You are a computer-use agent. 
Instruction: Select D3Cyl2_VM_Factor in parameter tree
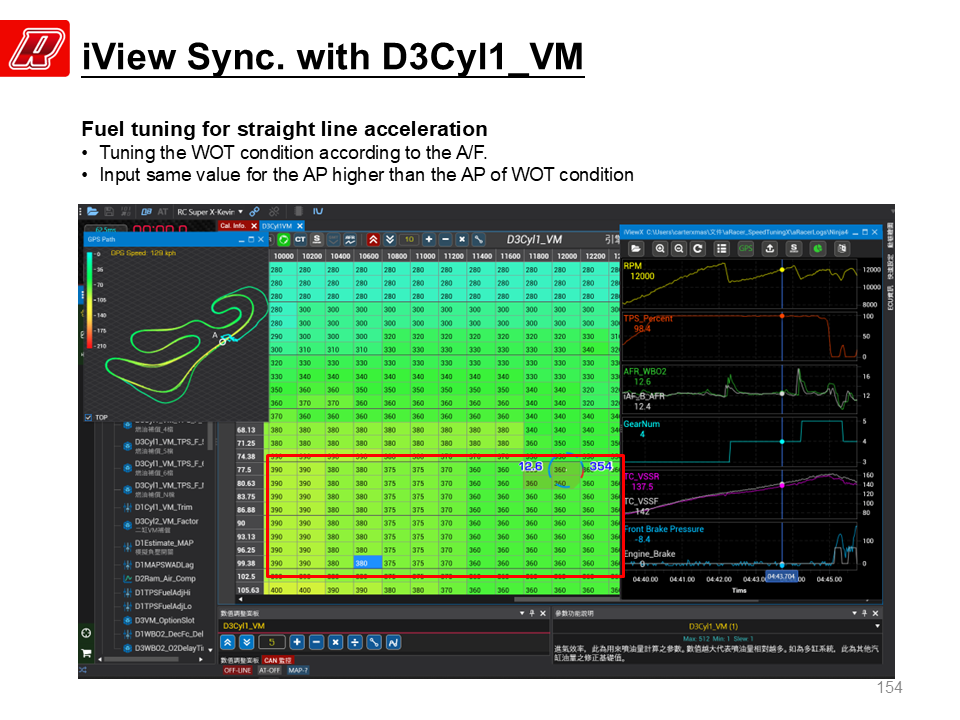tap(166, 521)
